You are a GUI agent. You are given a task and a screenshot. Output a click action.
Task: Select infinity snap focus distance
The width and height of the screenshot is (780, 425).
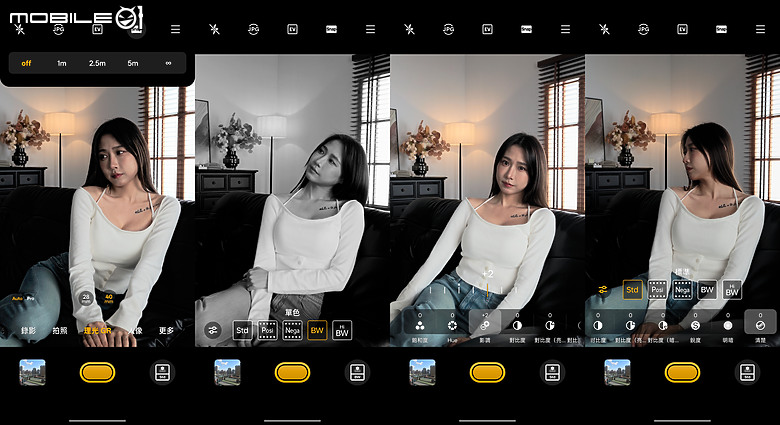(168, 63)
